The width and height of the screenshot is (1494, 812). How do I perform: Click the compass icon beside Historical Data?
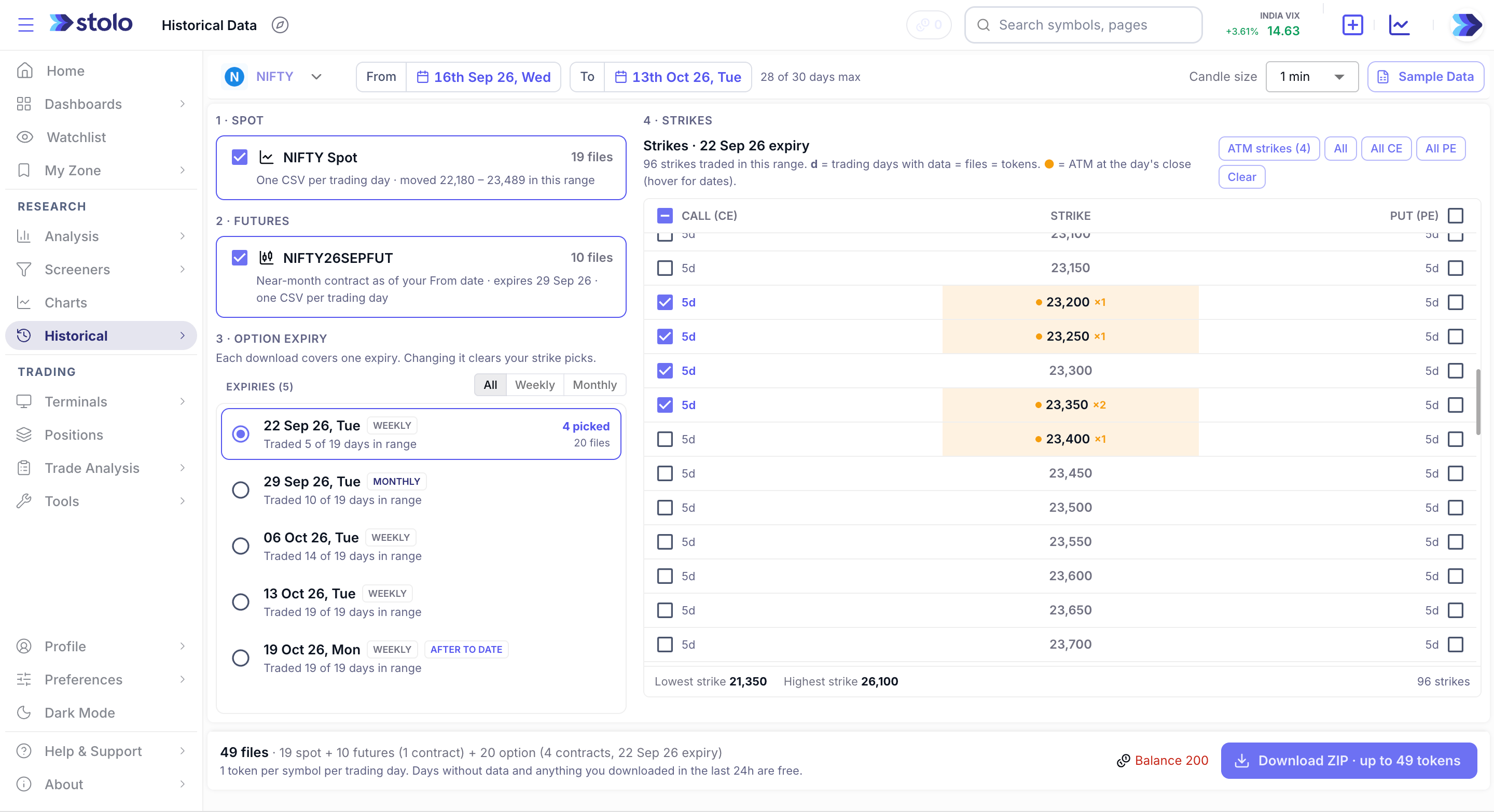(x=280, y=25)
